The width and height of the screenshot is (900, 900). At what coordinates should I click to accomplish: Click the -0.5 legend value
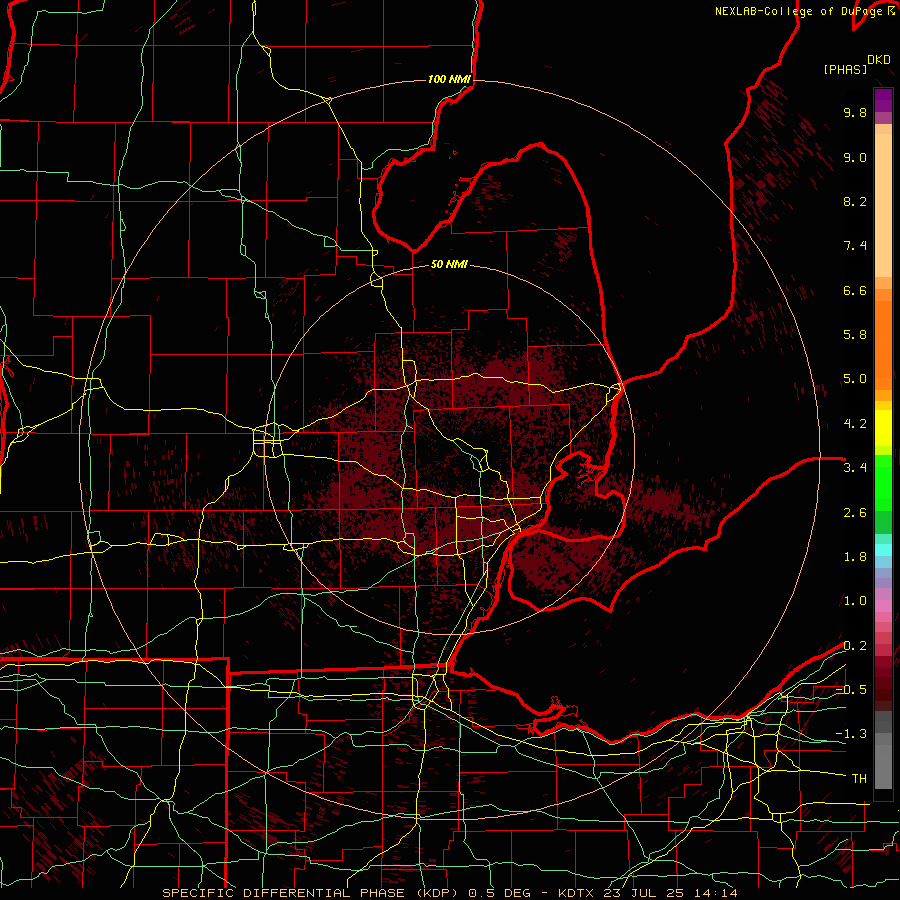[x=851, y=690]
